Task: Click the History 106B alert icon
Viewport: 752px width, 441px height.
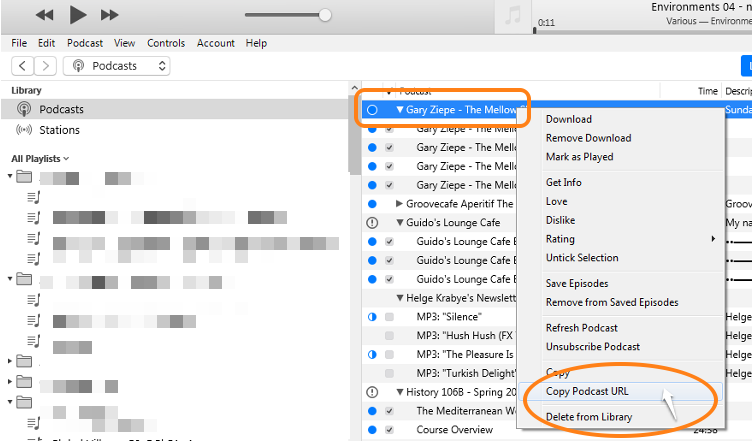Action: pos(372,392)
